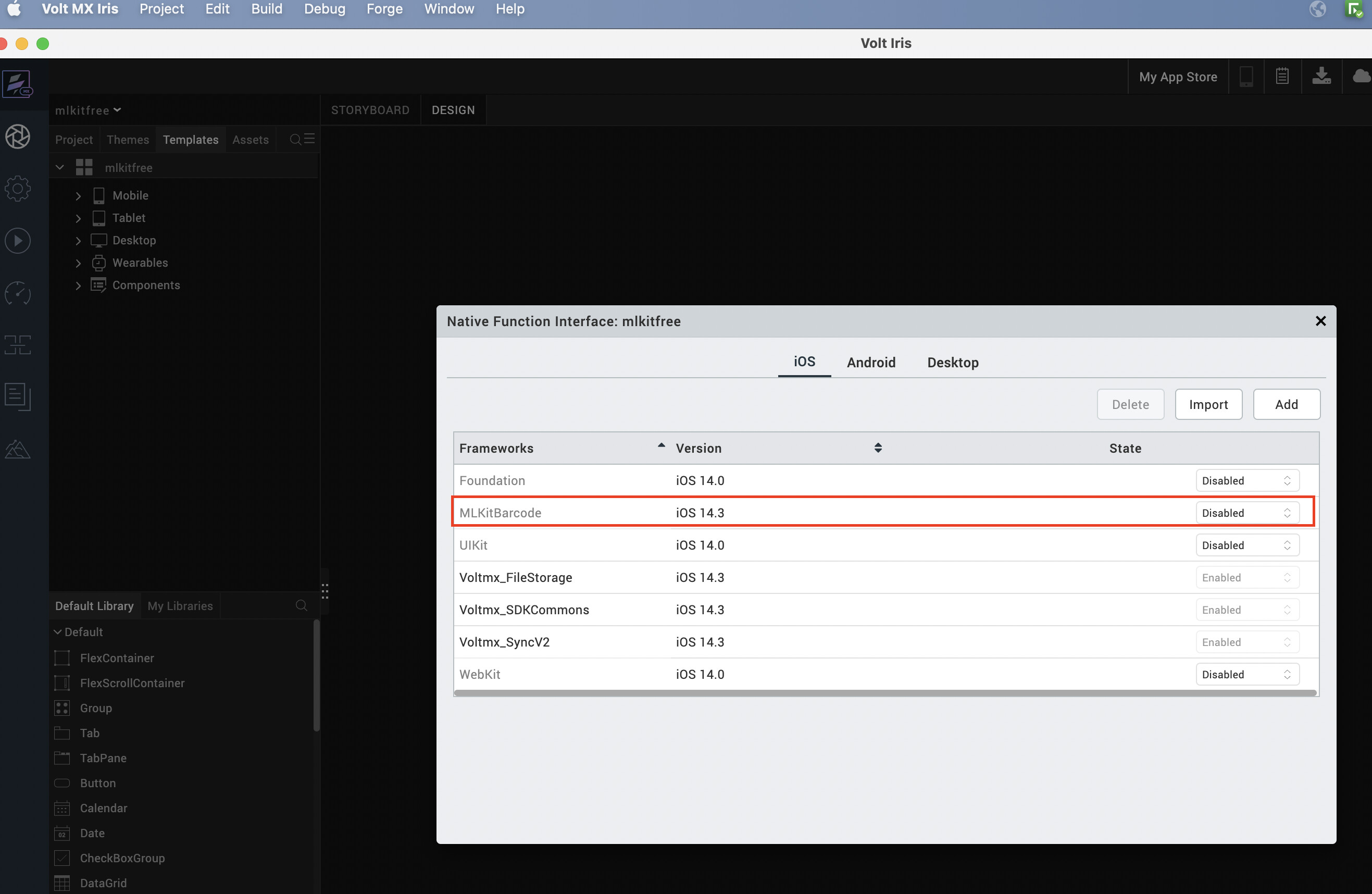
Task: Click the mobile preview icon in top toolbar
Action: click(1246, 77)
